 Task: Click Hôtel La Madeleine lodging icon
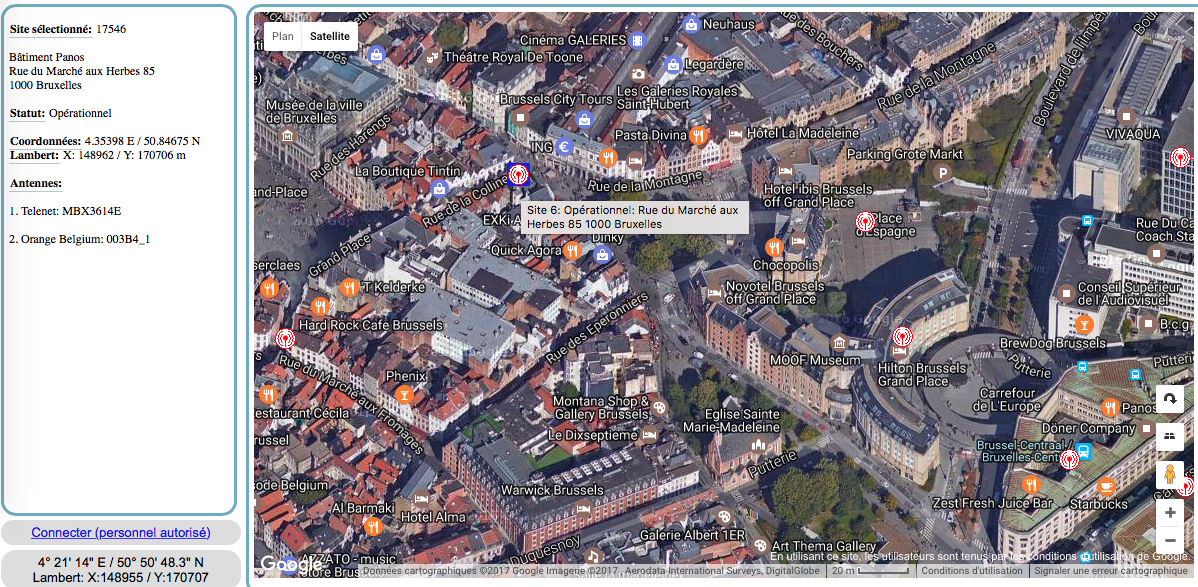coord(735,133)
